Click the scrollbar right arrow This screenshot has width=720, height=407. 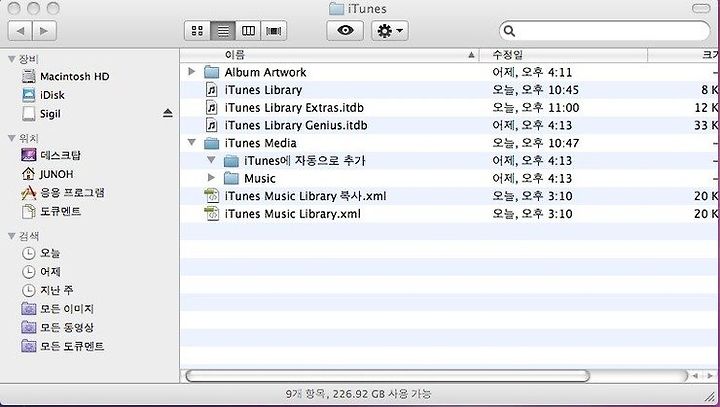tap(710, 376)
